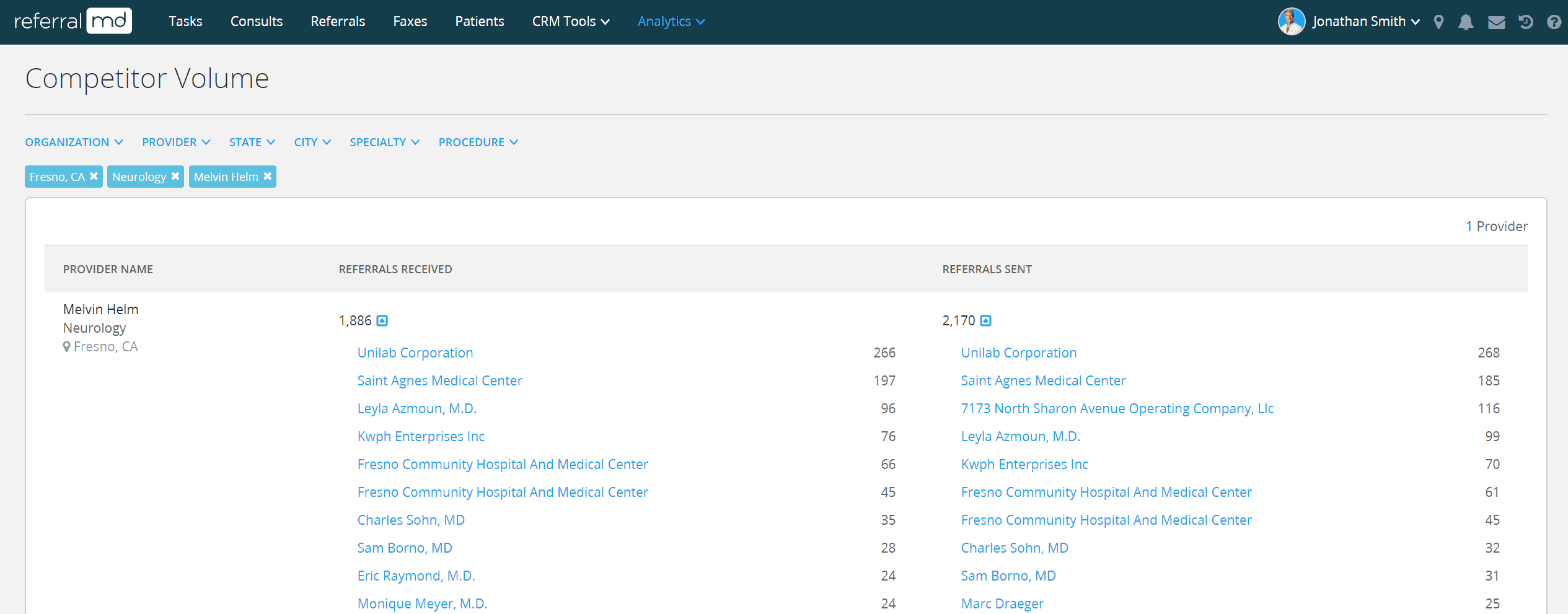Viewport: 1568px width, 614px height.
Task: Open Kwph Enterprises Inc in referrals sent
Action: point(1024,464)
